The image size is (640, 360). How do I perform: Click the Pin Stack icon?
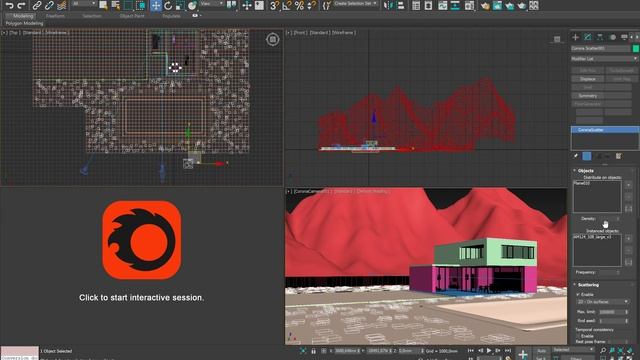point(576,156)
